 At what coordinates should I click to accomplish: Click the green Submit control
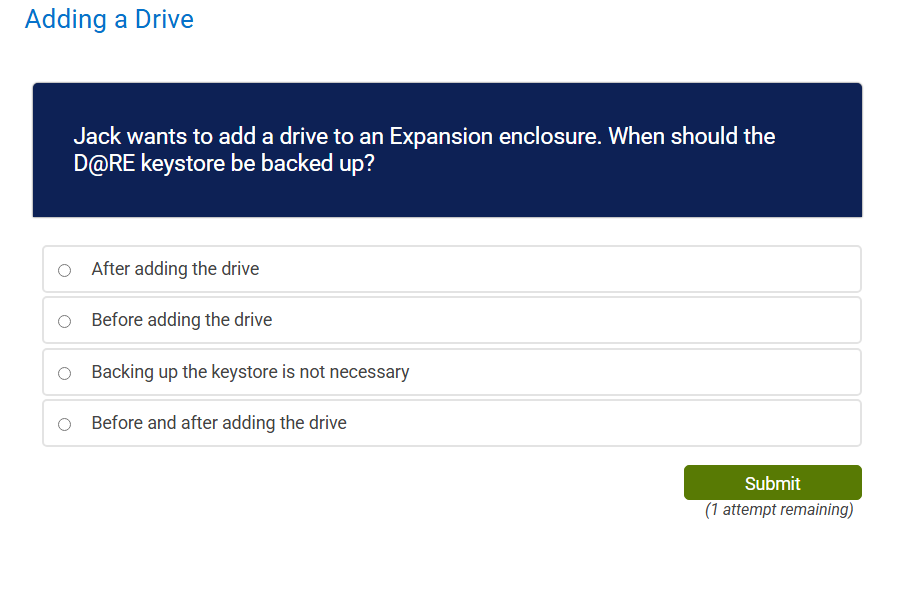[771, 482]
